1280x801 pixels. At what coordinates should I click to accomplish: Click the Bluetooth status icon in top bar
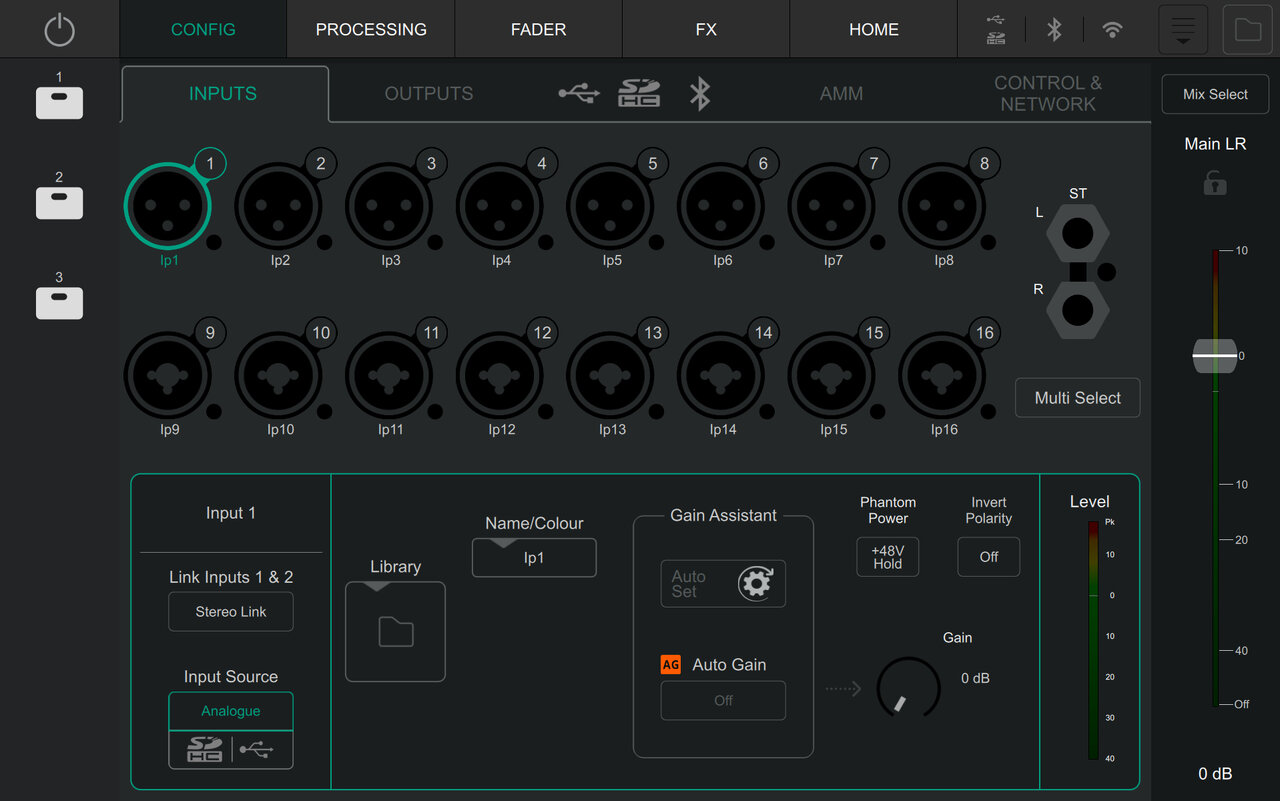[1054, 29]
